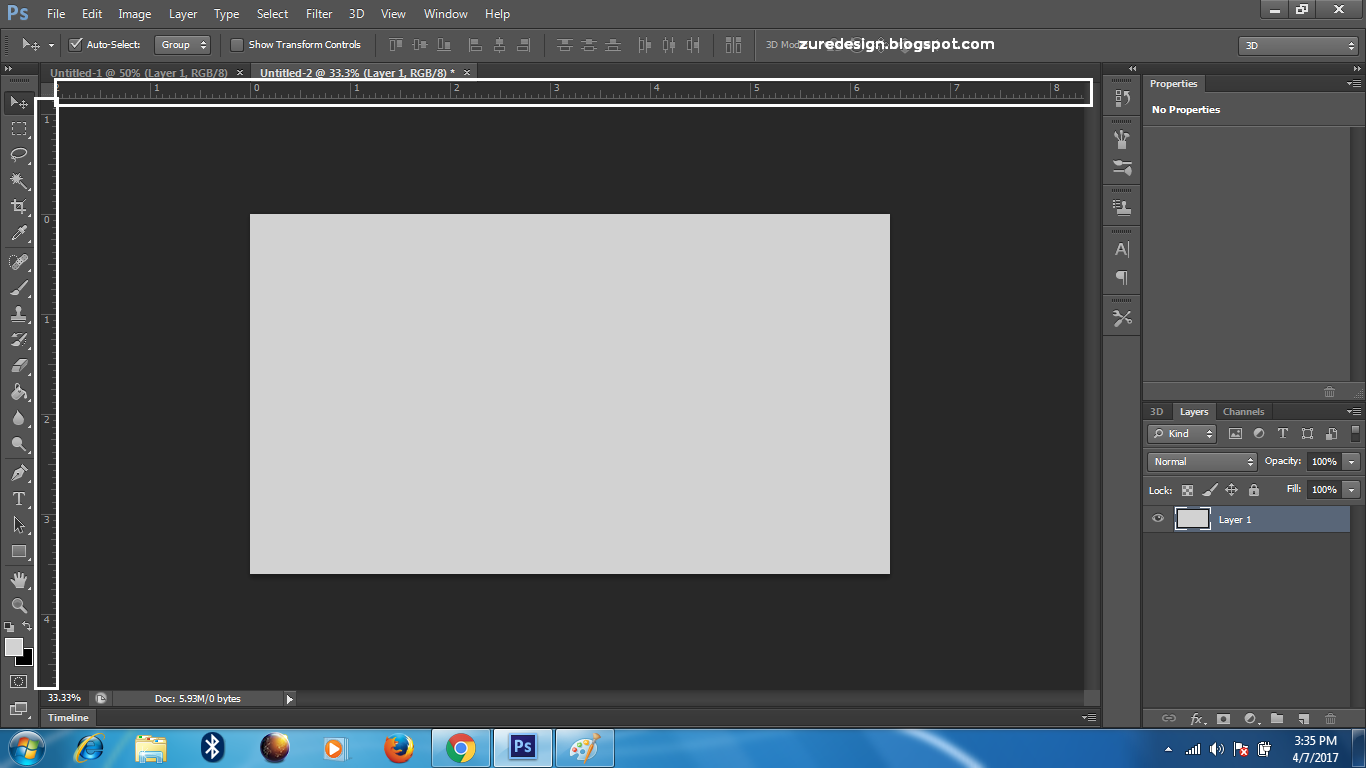Open the Properties panel menu
This screenshot has width=1366, height=768.
pos(1354,84)
